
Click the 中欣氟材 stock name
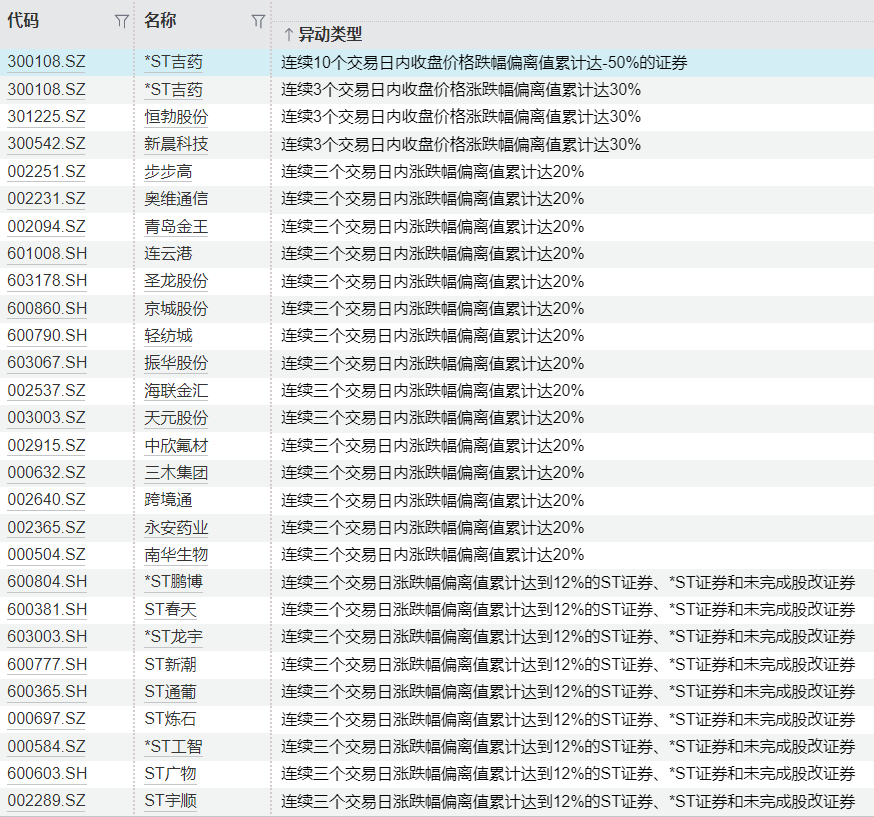click(176, 445)
